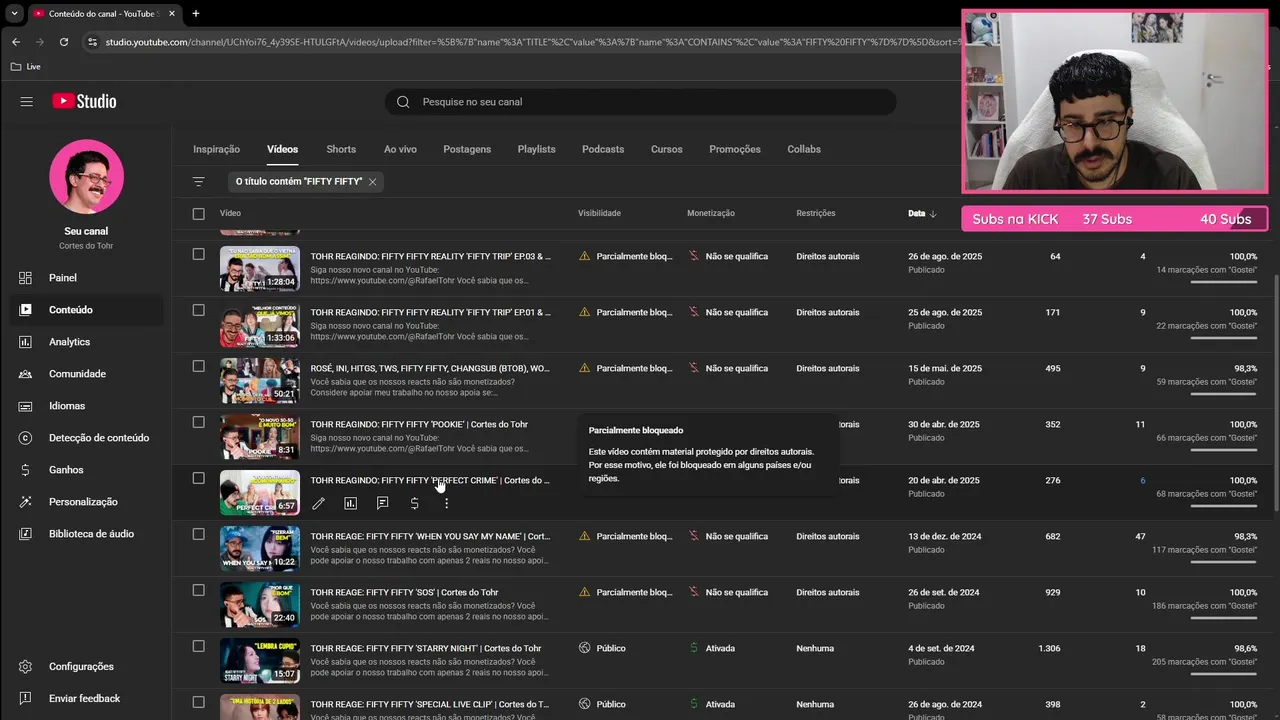This screenshot has height=720, width=1280.
Task: Switch to the Ao vivo tab
Action: pyautogui.click(x=400, y=149)
